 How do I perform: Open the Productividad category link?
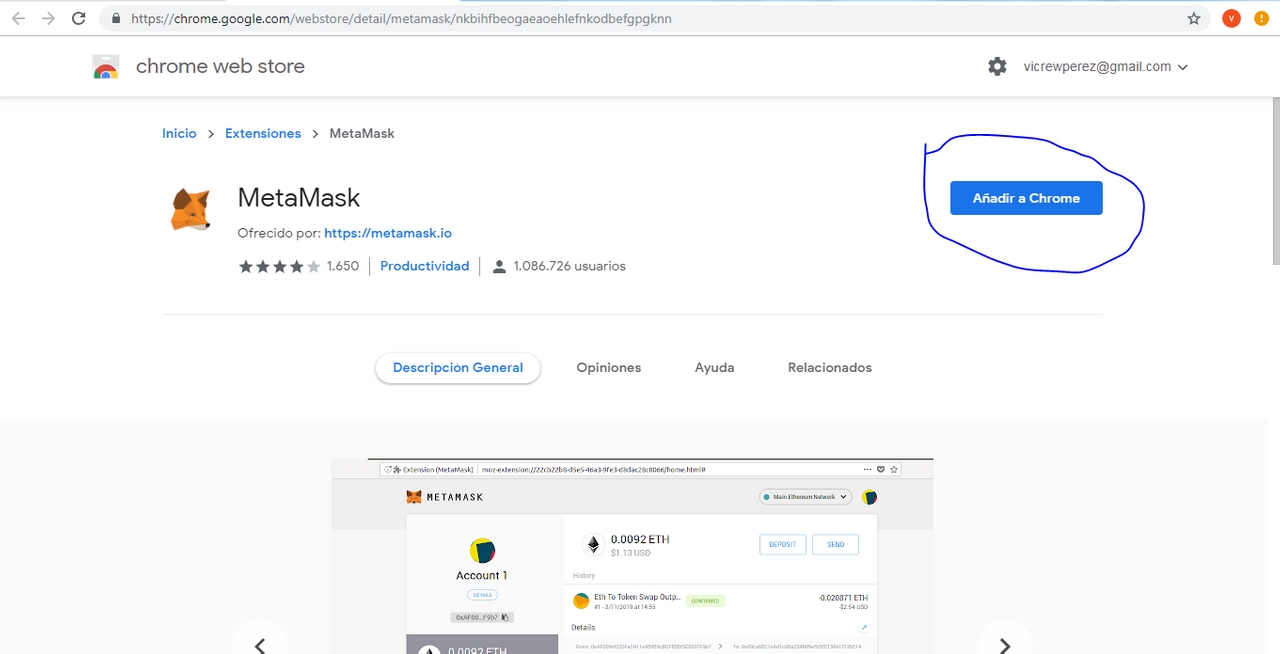coord(425,266)
